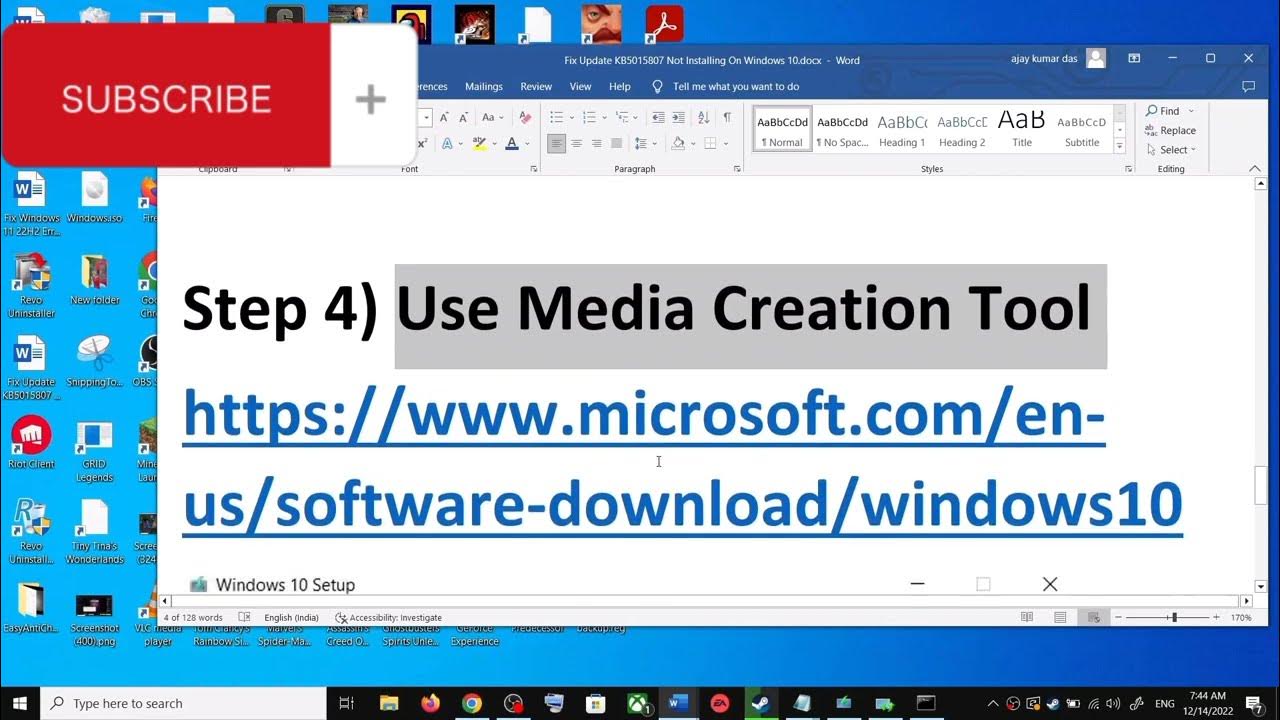
Task: Apply the Heading 1 style
Action: 902,129
